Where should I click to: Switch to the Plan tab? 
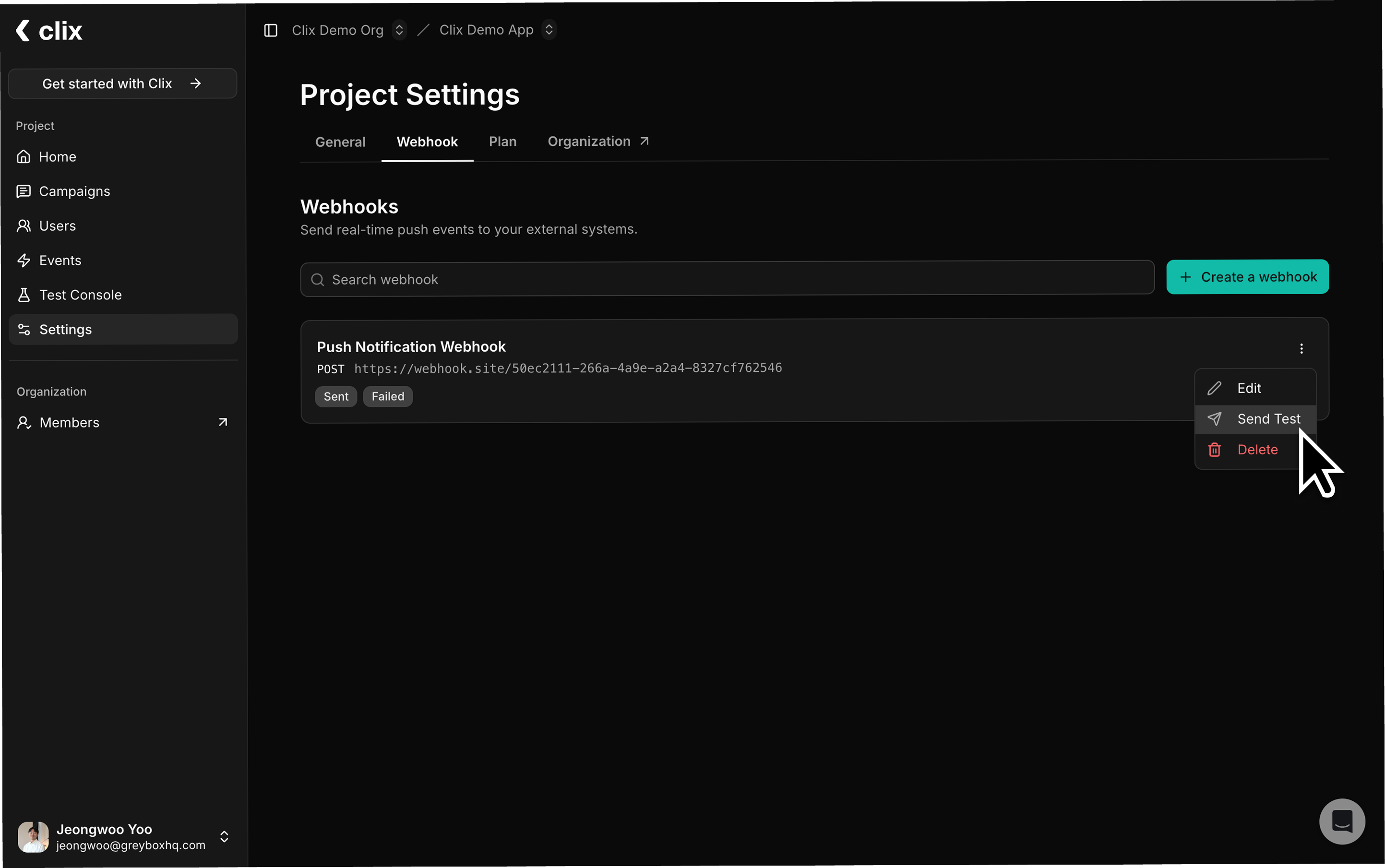[502, 141]
